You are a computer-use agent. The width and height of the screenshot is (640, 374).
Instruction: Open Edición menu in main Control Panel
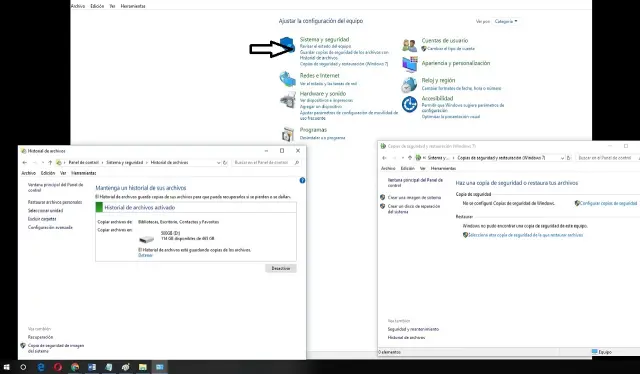point(97,6)
